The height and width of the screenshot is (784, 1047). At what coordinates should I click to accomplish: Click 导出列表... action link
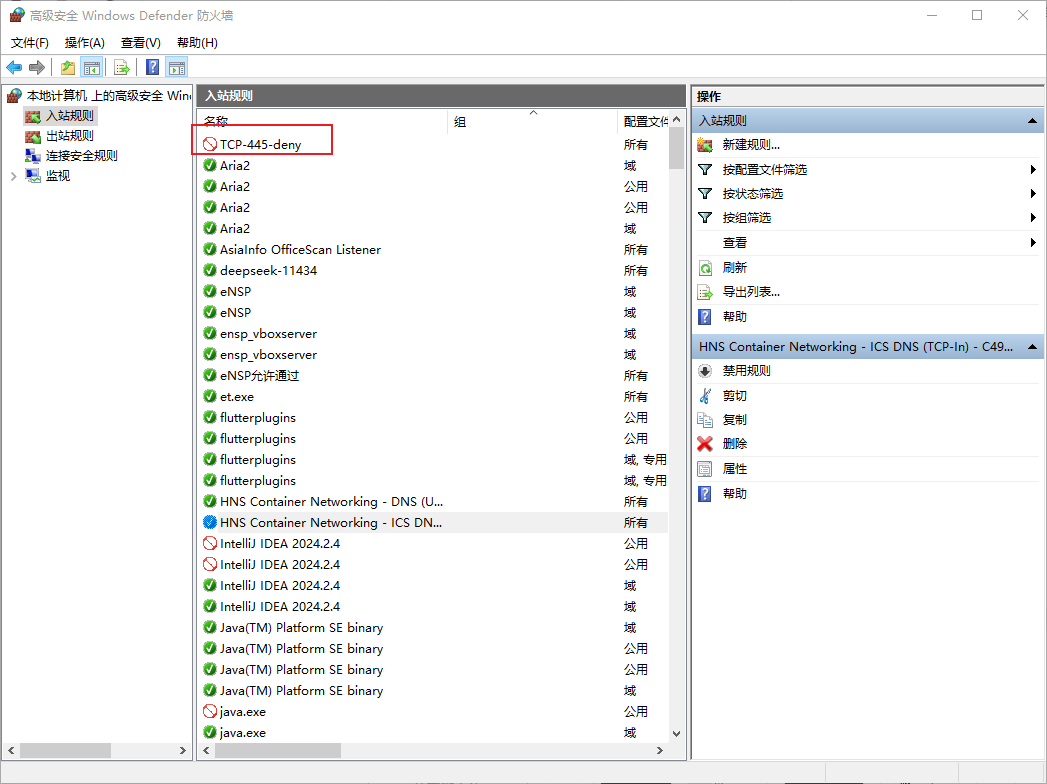click(751, 292)
